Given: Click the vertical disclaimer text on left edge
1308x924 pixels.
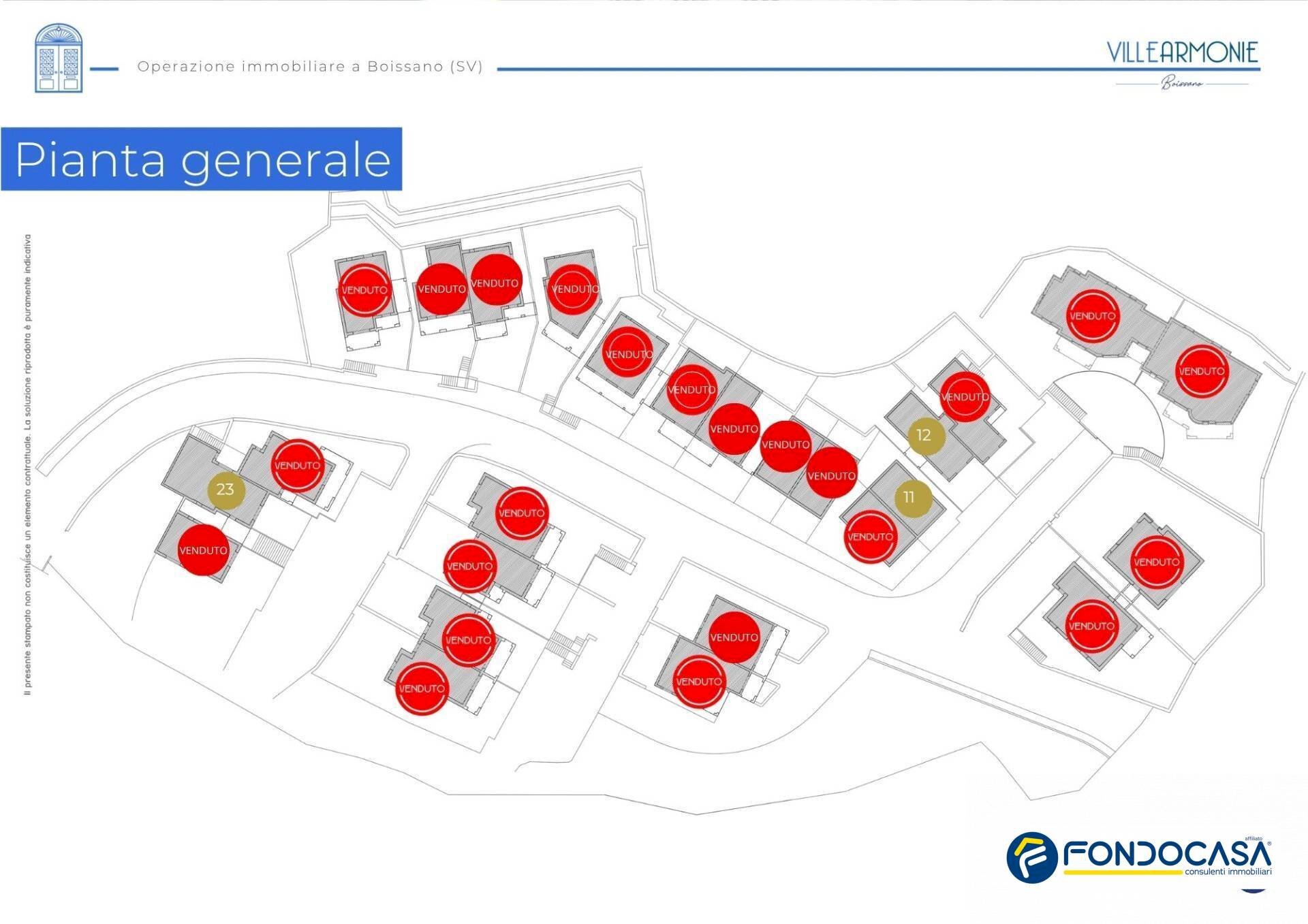Looking at the screenshot, I should tap(27, 464).
